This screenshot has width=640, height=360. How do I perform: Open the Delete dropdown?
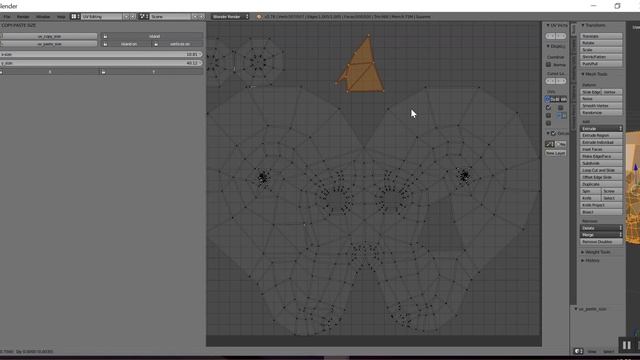click(601, 228)
